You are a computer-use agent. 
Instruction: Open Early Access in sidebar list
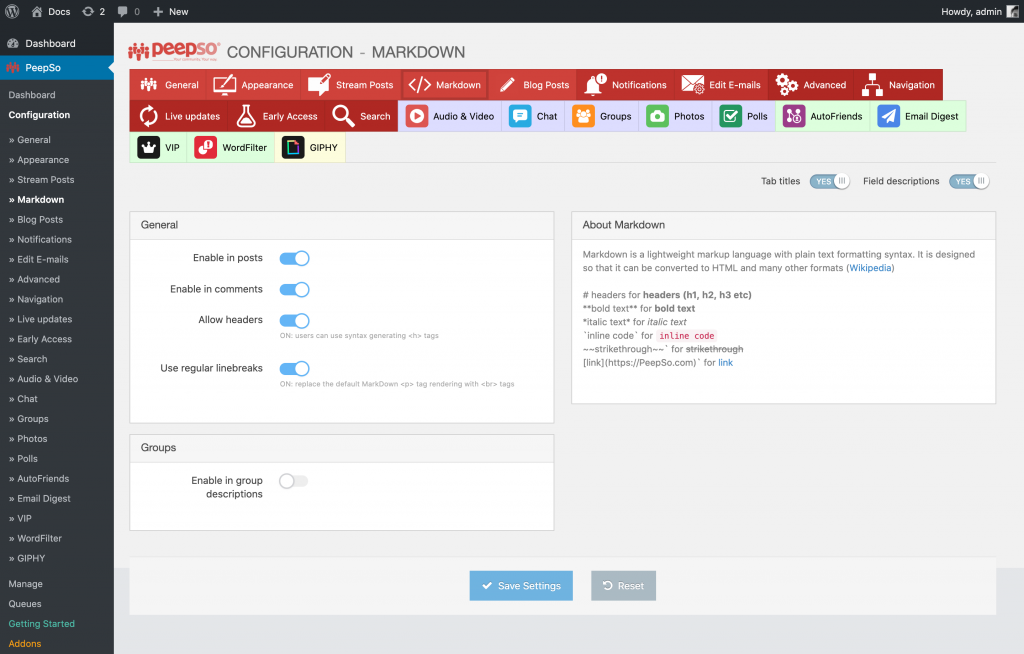[x=44, y=339]
